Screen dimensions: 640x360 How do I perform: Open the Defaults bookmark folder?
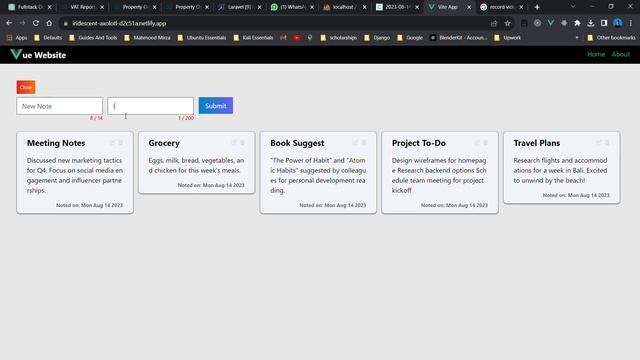pos(48,38)
